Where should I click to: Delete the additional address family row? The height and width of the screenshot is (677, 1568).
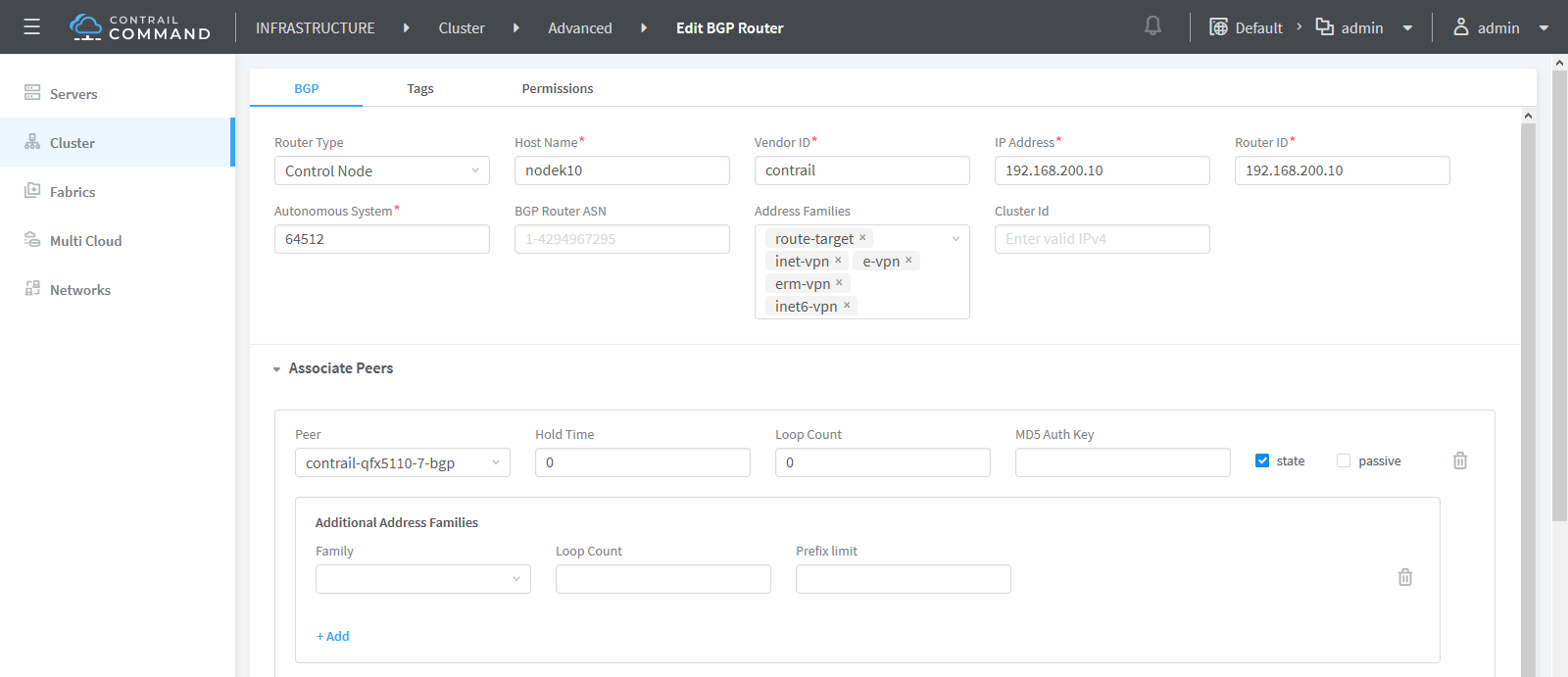click(x=1404, y=577)
